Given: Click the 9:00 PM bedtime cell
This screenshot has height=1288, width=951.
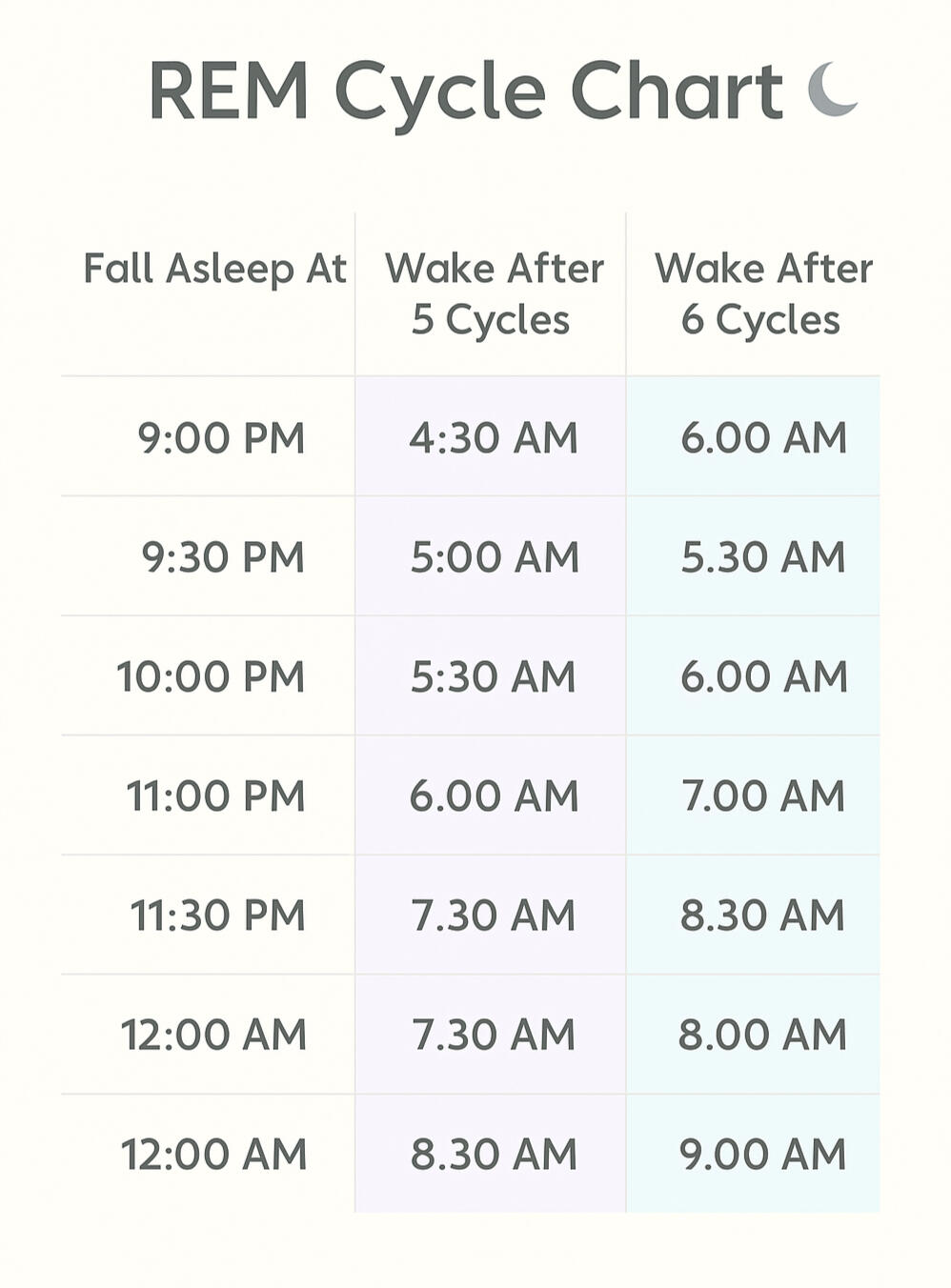Looking at the screenshot, I should pos(221,438).
